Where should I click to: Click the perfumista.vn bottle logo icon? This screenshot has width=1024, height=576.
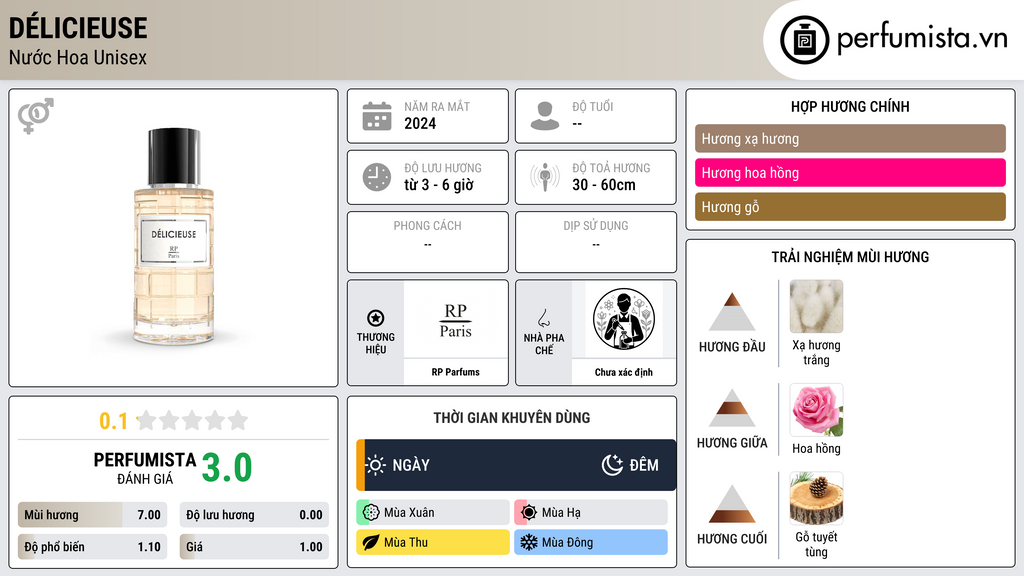click(x=804, y=40)
